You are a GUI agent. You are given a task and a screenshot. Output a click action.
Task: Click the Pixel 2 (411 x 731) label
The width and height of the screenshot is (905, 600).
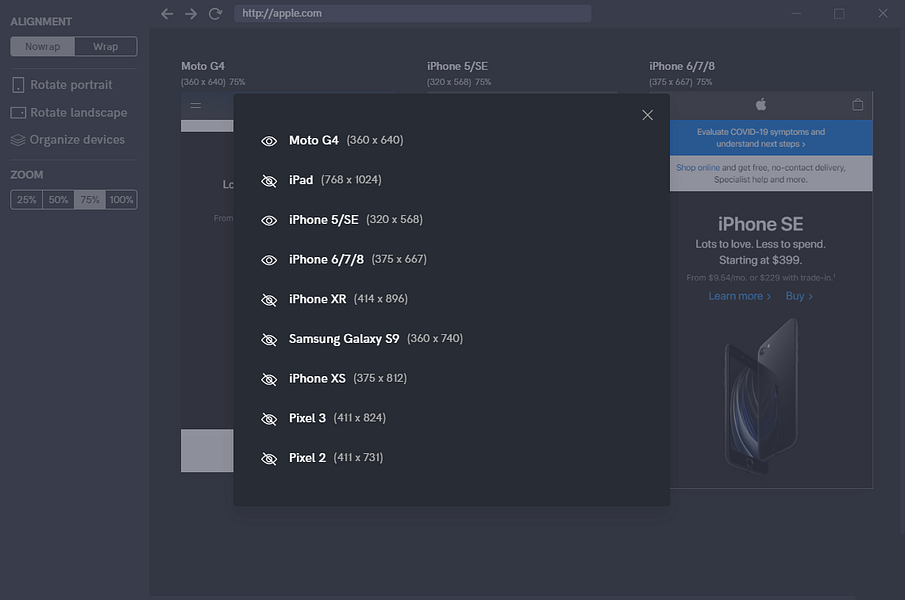336,458
